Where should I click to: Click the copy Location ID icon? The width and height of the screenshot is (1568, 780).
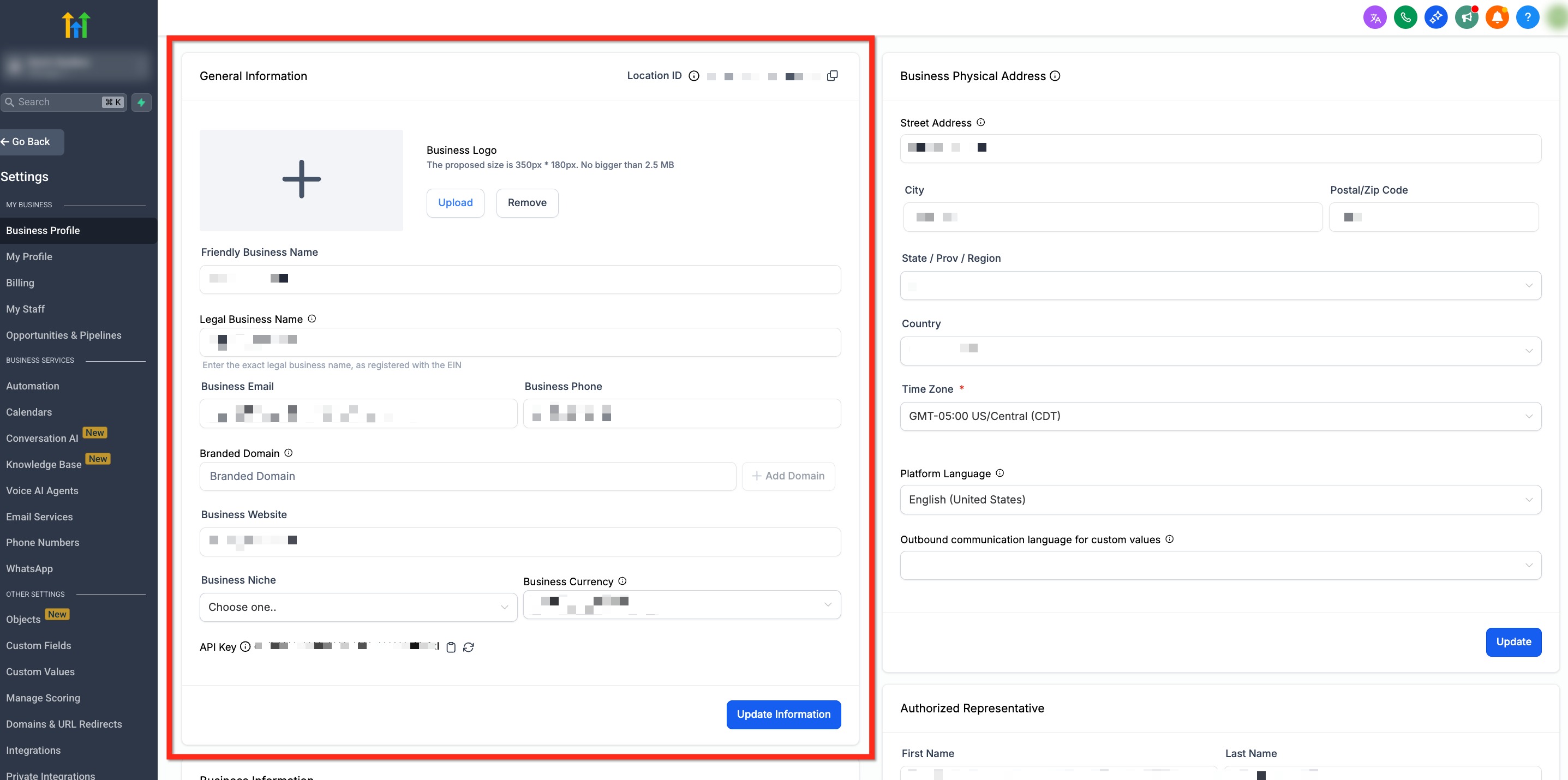pyautogui.click(x=832, y=75)
